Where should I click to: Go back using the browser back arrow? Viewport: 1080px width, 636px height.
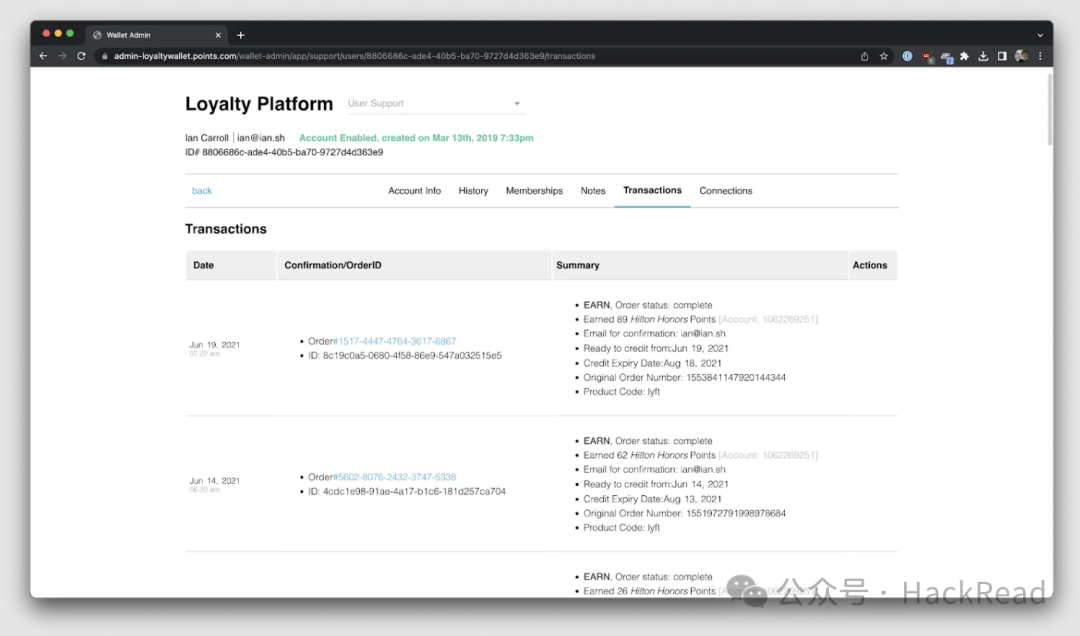click(x=43, y=56)
